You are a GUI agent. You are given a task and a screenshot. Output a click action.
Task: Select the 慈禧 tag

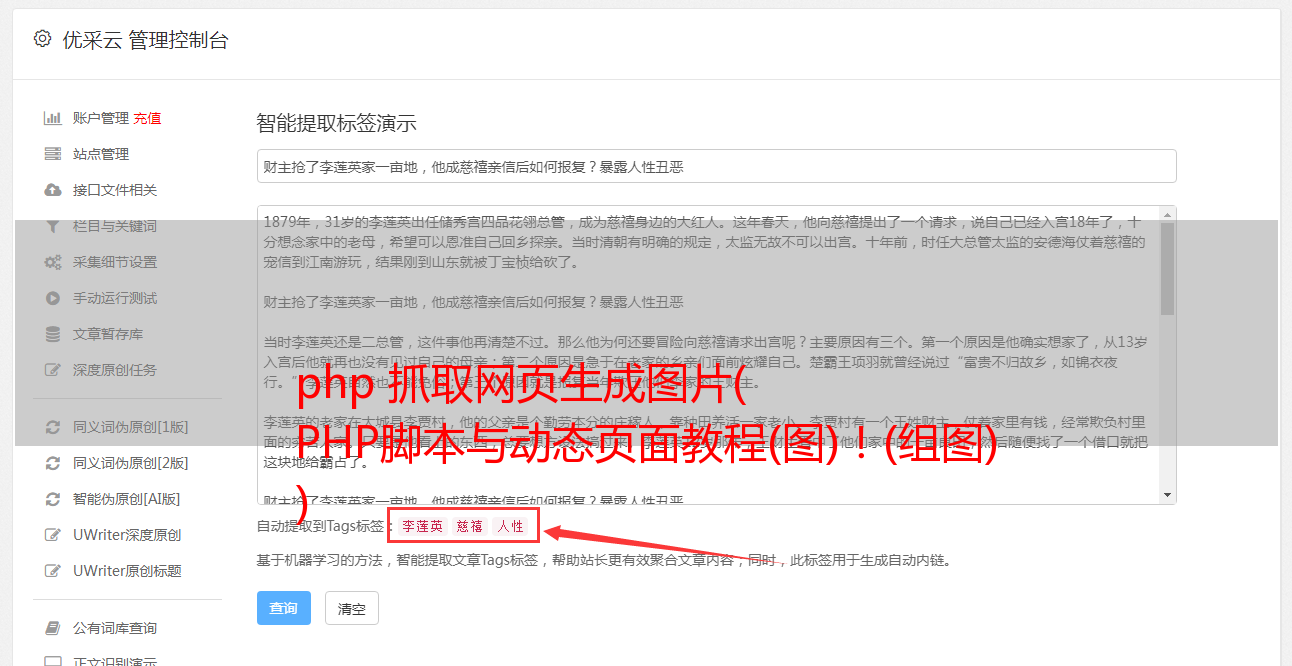coord(470,526)
